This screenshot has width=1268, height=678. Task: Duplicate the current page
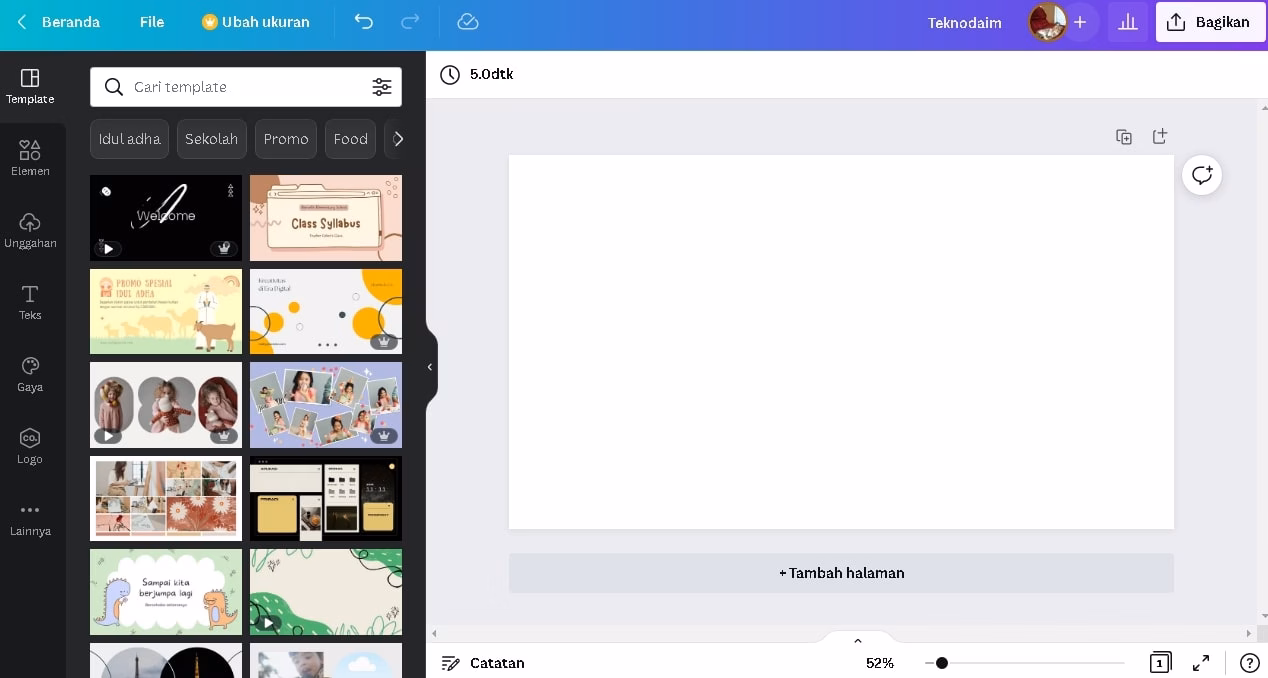1124,137
